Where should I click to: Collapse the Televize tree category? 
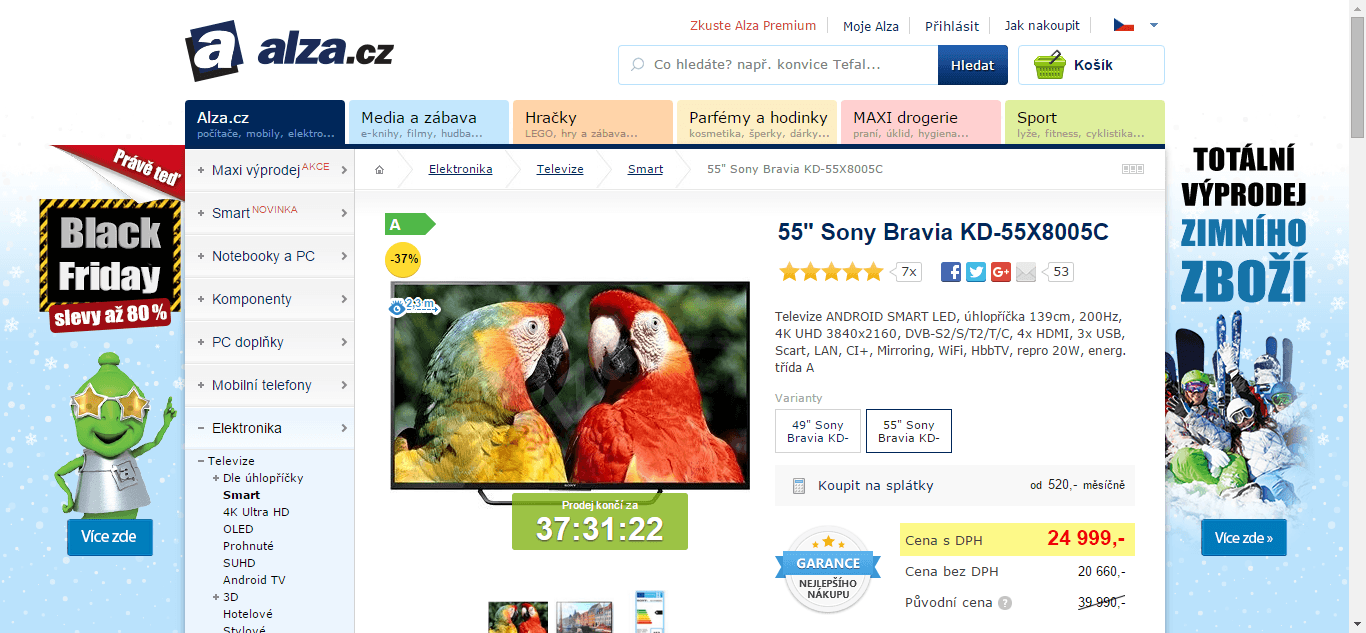tap(201, 461)
